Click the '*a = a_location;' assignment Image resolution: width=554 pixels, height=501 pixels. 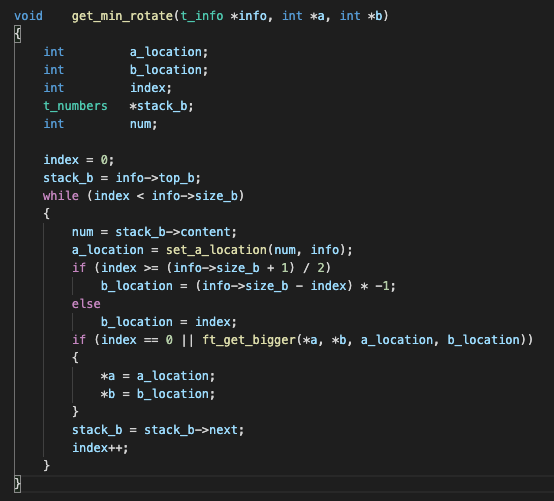pos(158,376)
